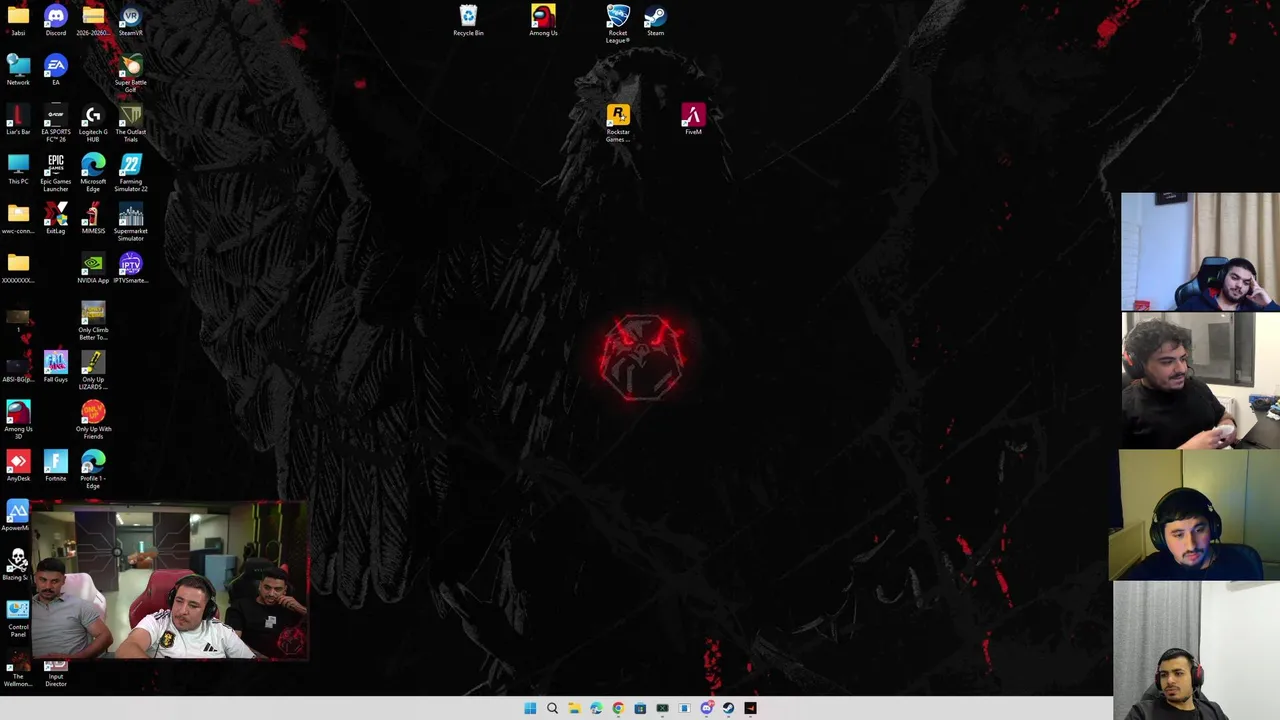Launch Among Us top desktop shortcut
The height and width of the screenshot is (720, 1280).
(543, 20)
